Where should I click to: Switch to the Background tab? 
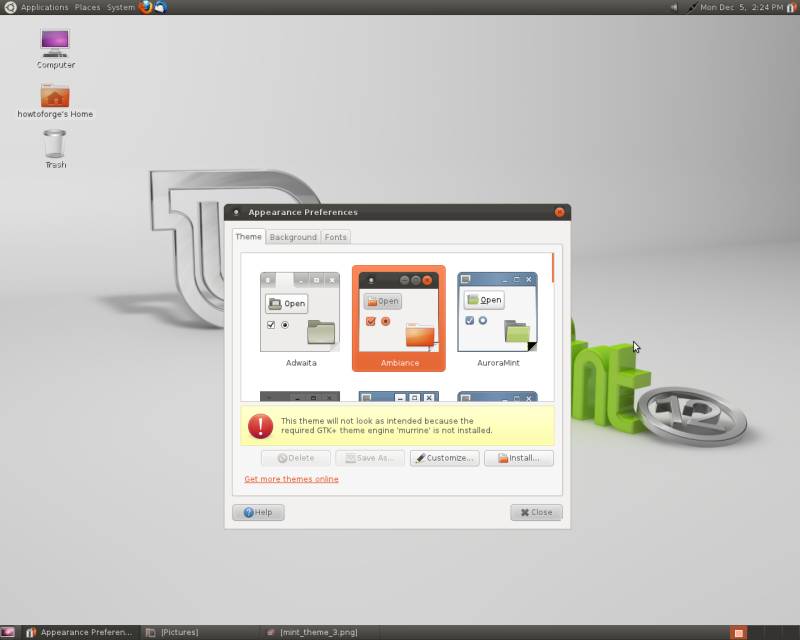pos(293,237)
